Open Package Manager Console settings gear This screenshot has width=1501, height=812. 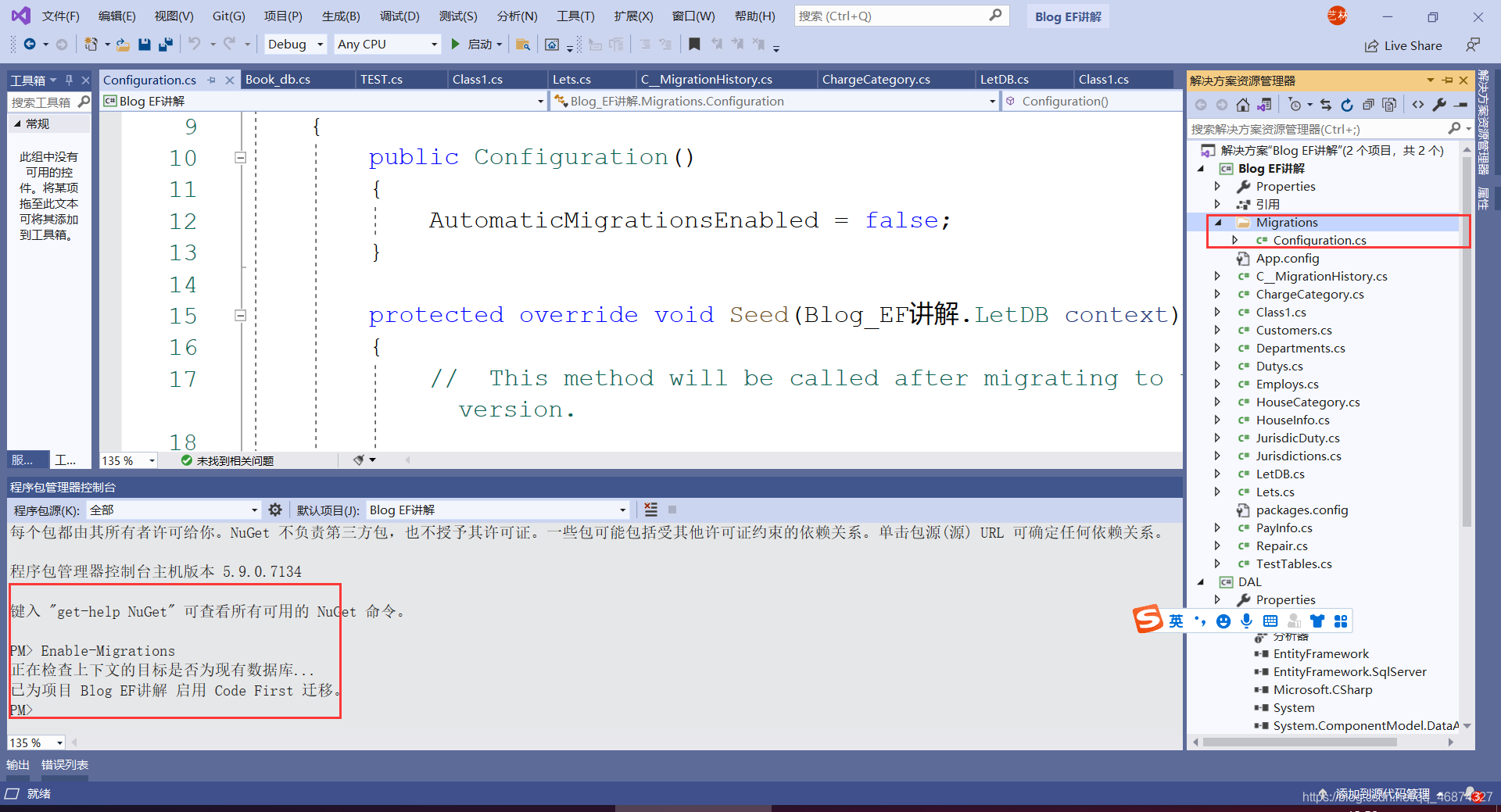[275, 510]
